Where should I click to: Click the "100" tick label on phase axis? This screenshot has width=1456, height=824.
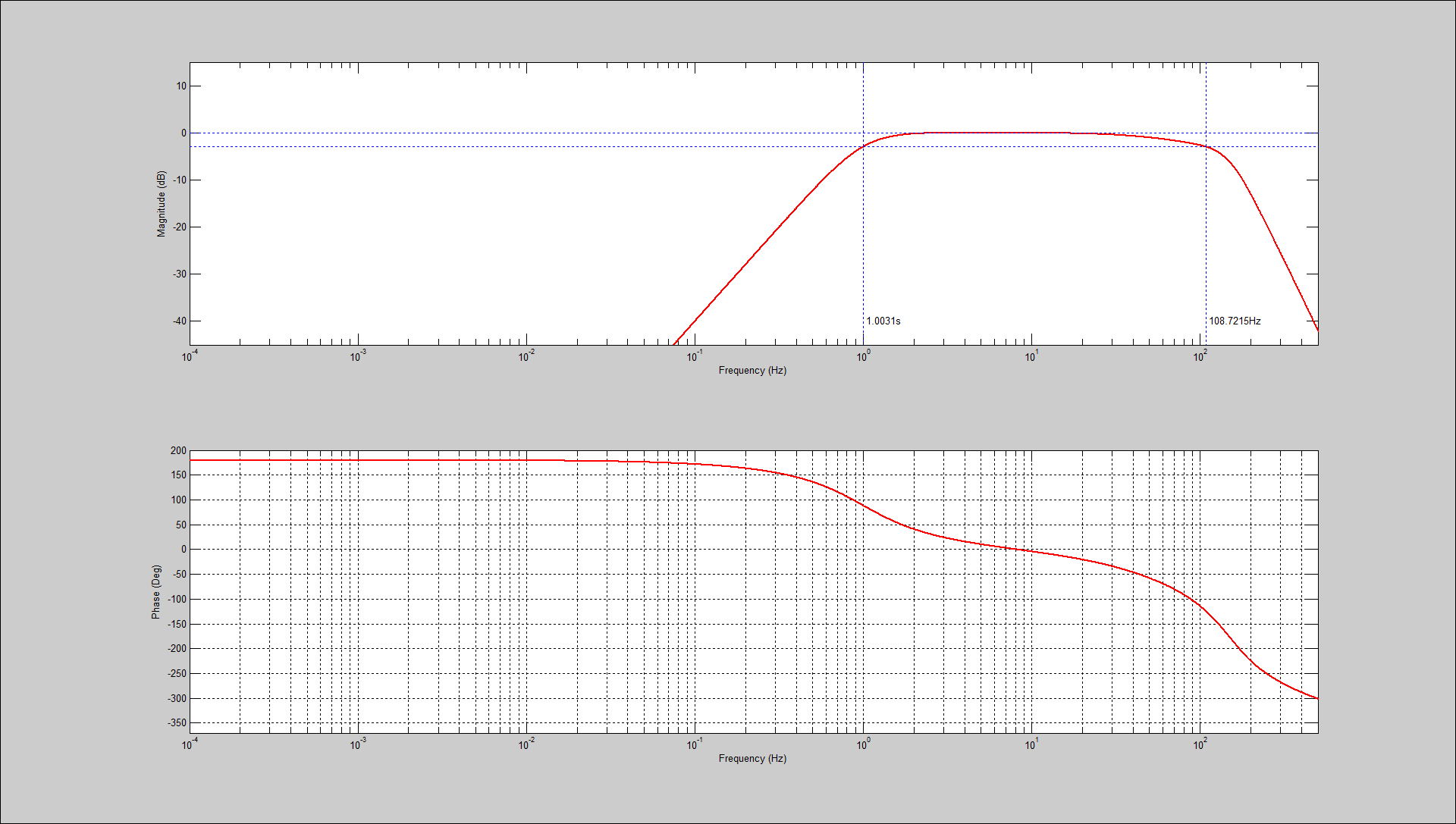point(178,500)
